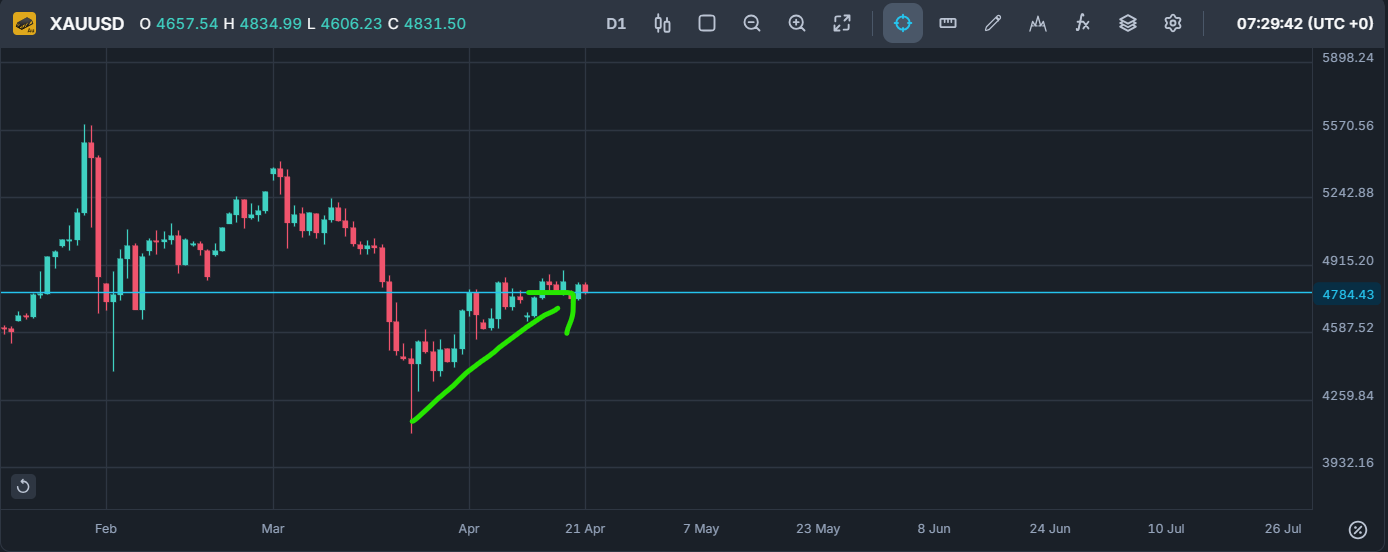Select the pencil drawing tool
Image resolution: width=1388 pixels, height=552 pixels.
click(x=993, y=23)
